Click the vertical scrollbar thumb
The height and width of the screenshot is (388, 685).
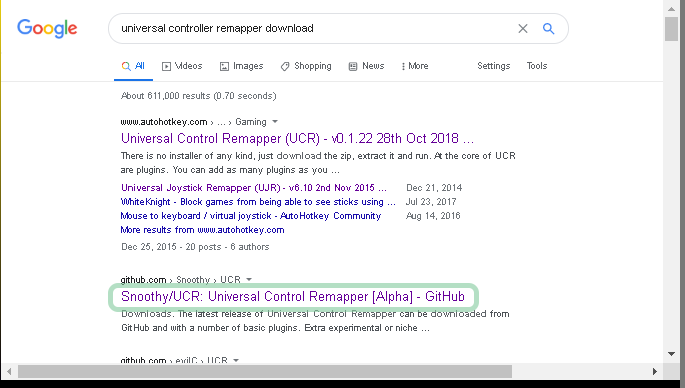tap(671, 29)
